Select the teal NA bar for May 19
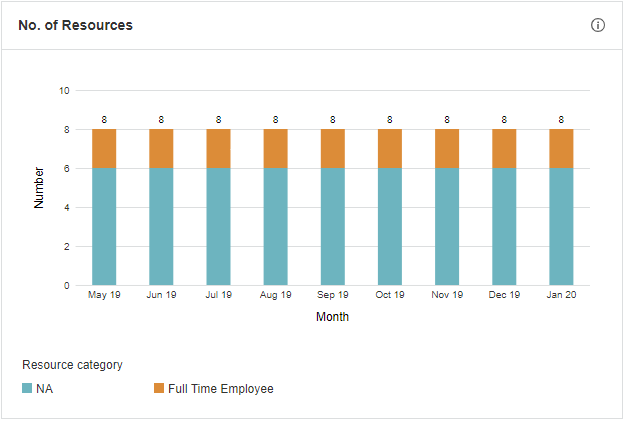625x421 pixels. pyautogui.click(x=104, y=226)
